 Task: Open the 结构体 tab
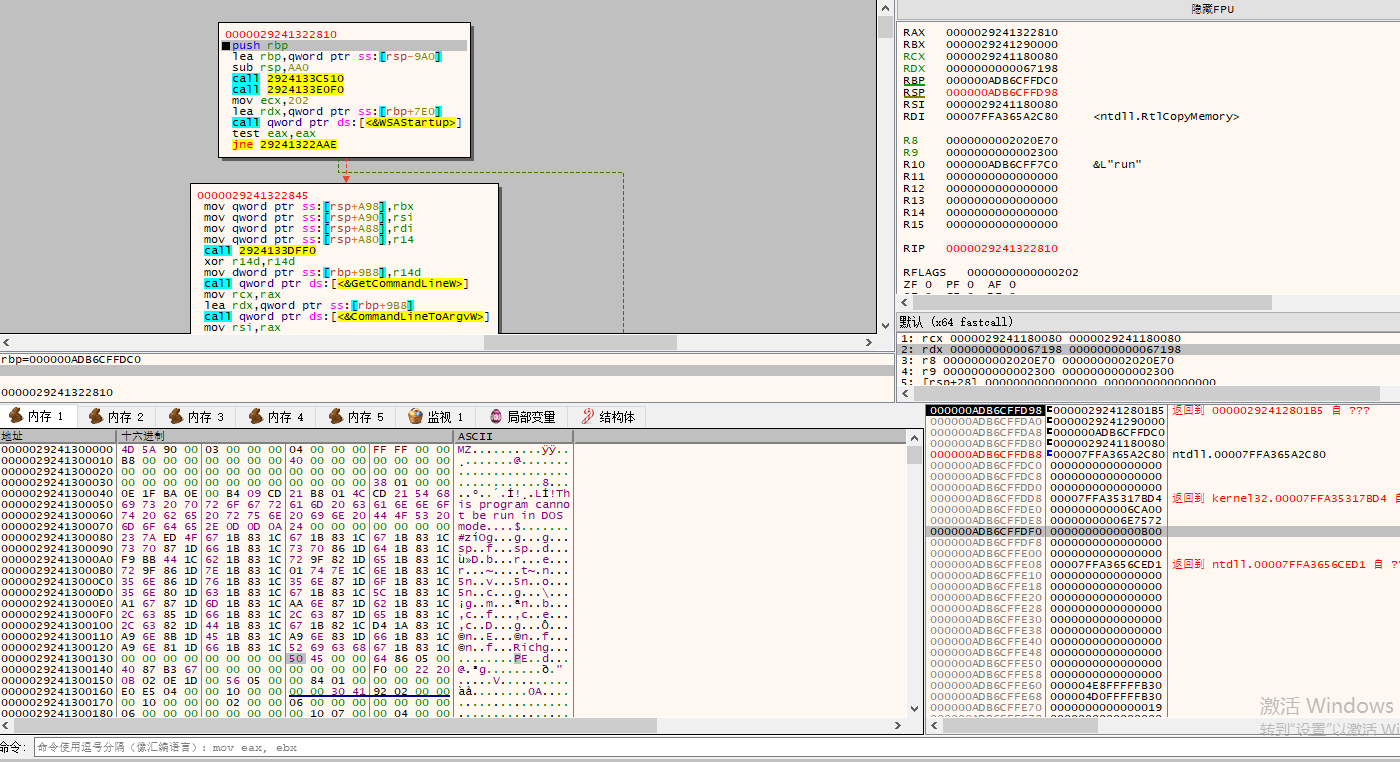pos(609,416)
